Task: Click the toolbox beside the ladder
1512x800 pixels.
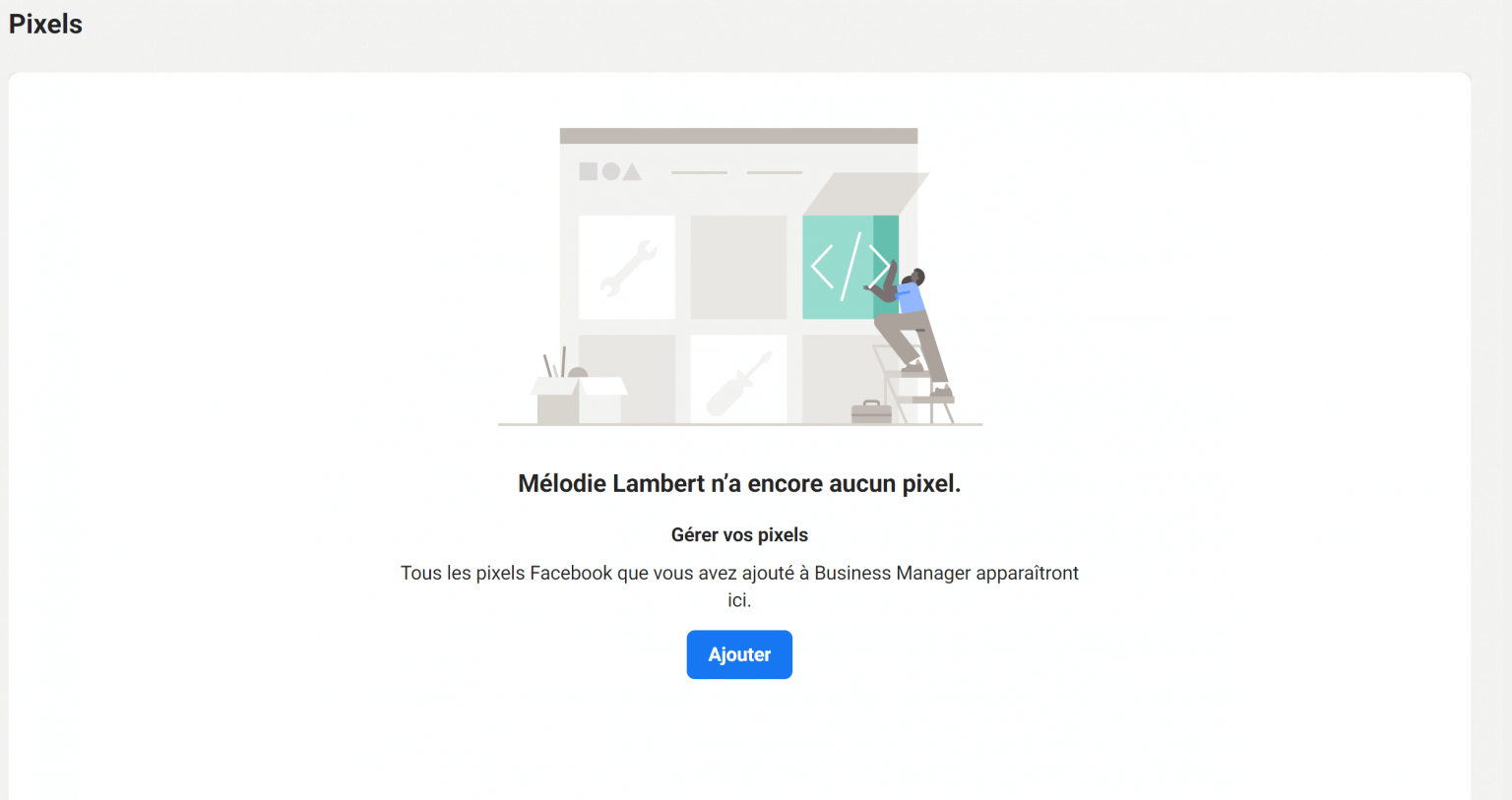Action: [x=871, y=411]
